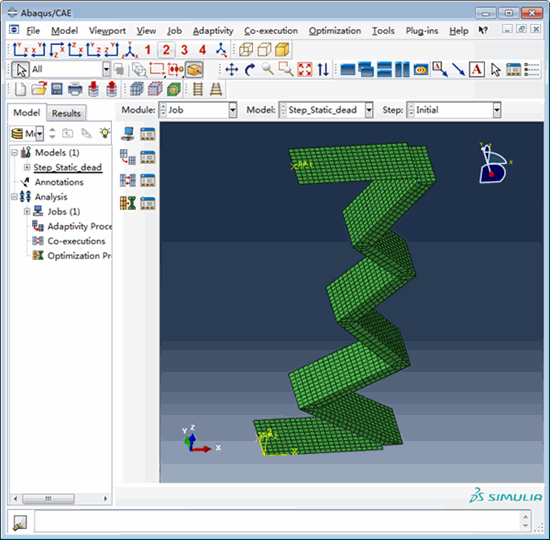550x540 pixels.
Task: Cascade the viewports
Action: point(366,69)
